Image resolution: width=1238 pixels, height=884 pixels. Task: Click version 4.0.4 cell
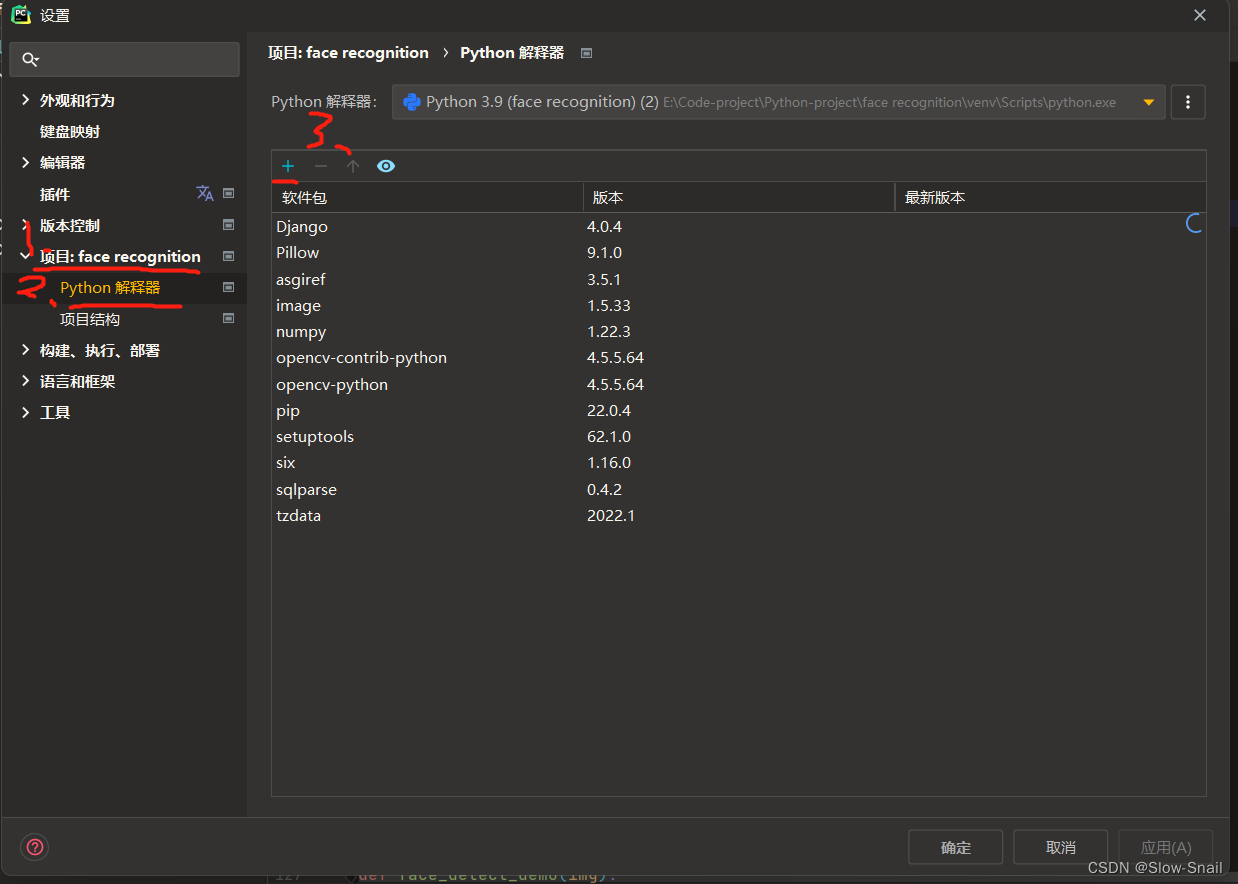pyautogui.click(x=604, y=226)
